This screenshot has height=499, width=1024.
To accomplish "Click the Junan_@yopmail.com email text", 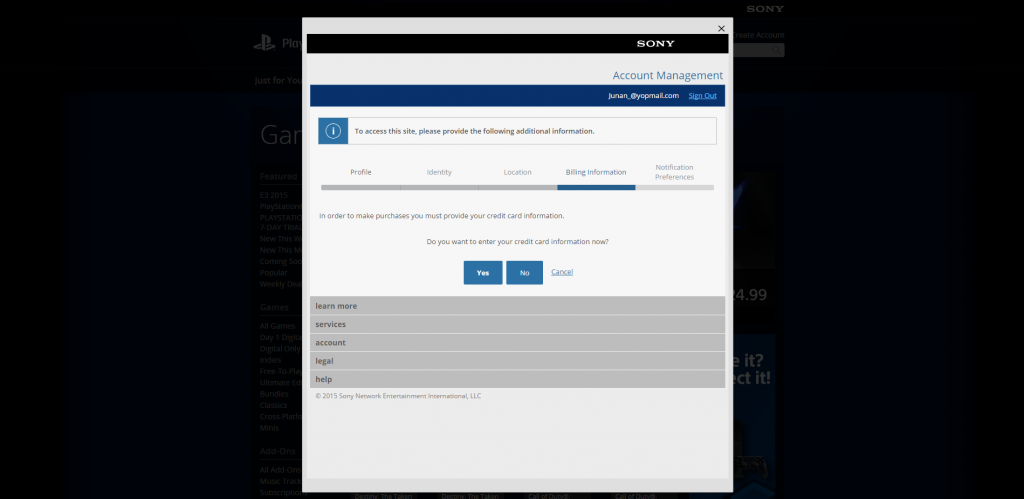I will 643,95.
